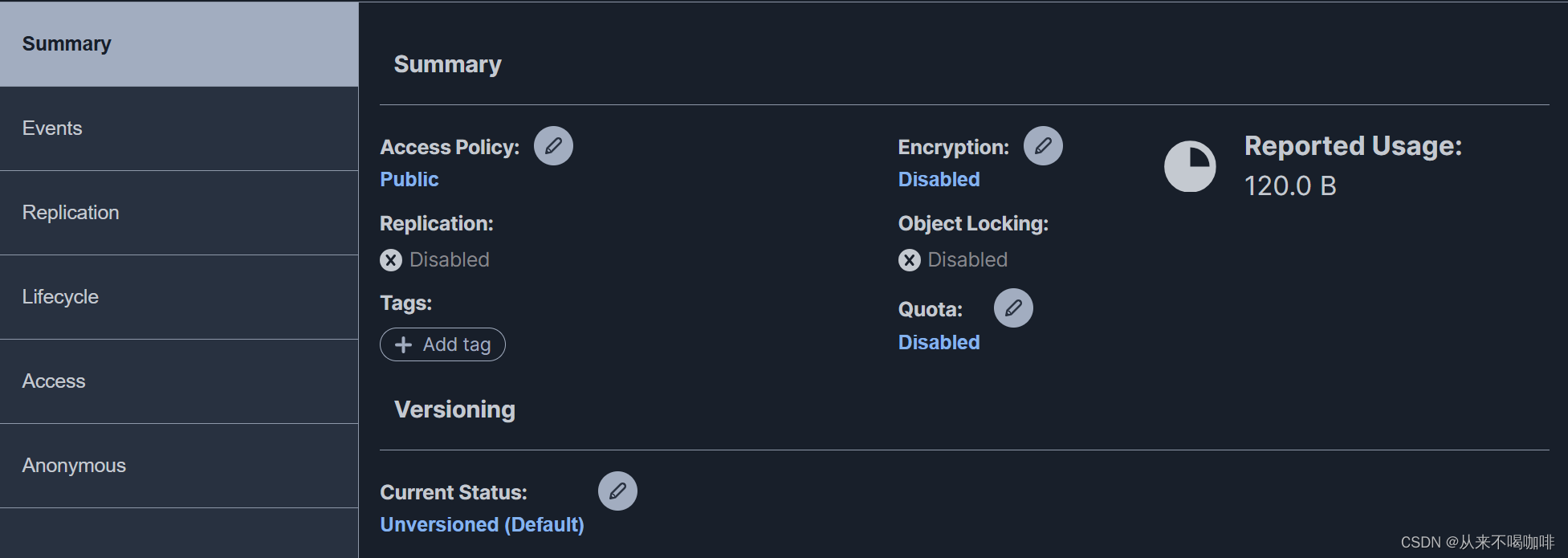Click the Object Locking disabled X icon
This screenshot has height=558, width=1568.
point(909,260)
